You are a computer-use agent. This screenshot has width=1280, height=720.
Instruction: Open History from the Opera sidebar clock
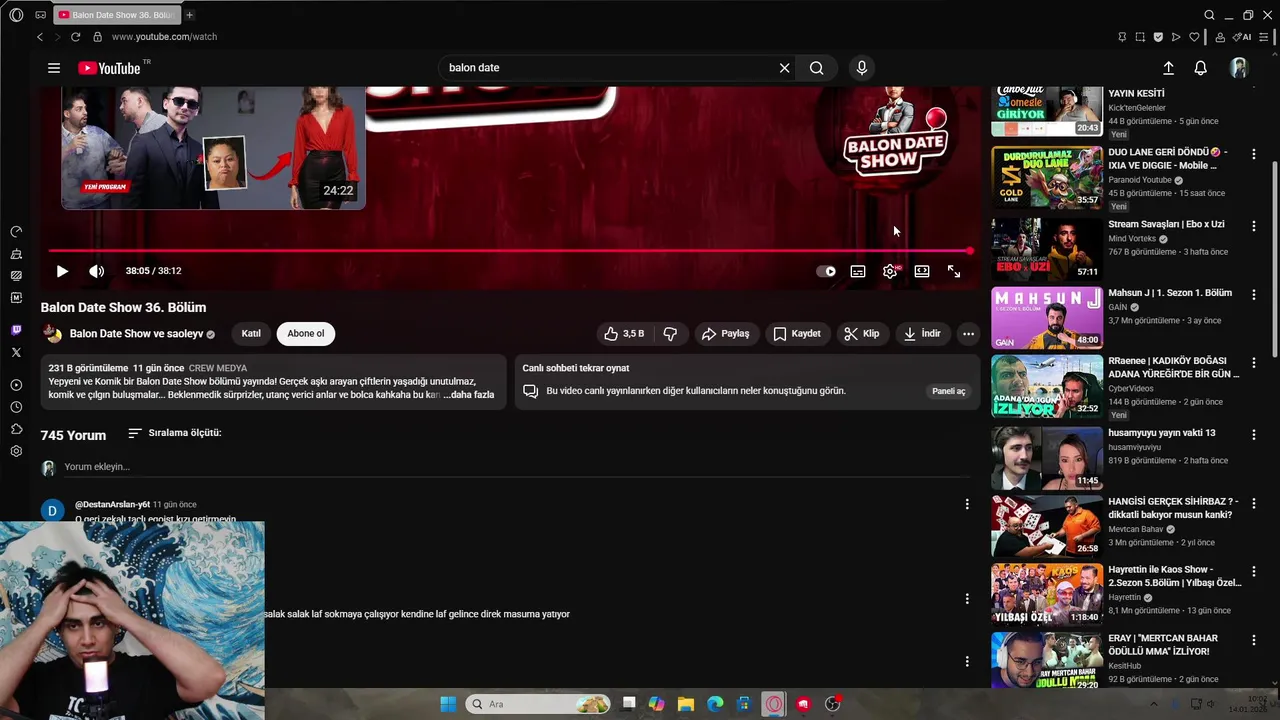click(16, 407)
